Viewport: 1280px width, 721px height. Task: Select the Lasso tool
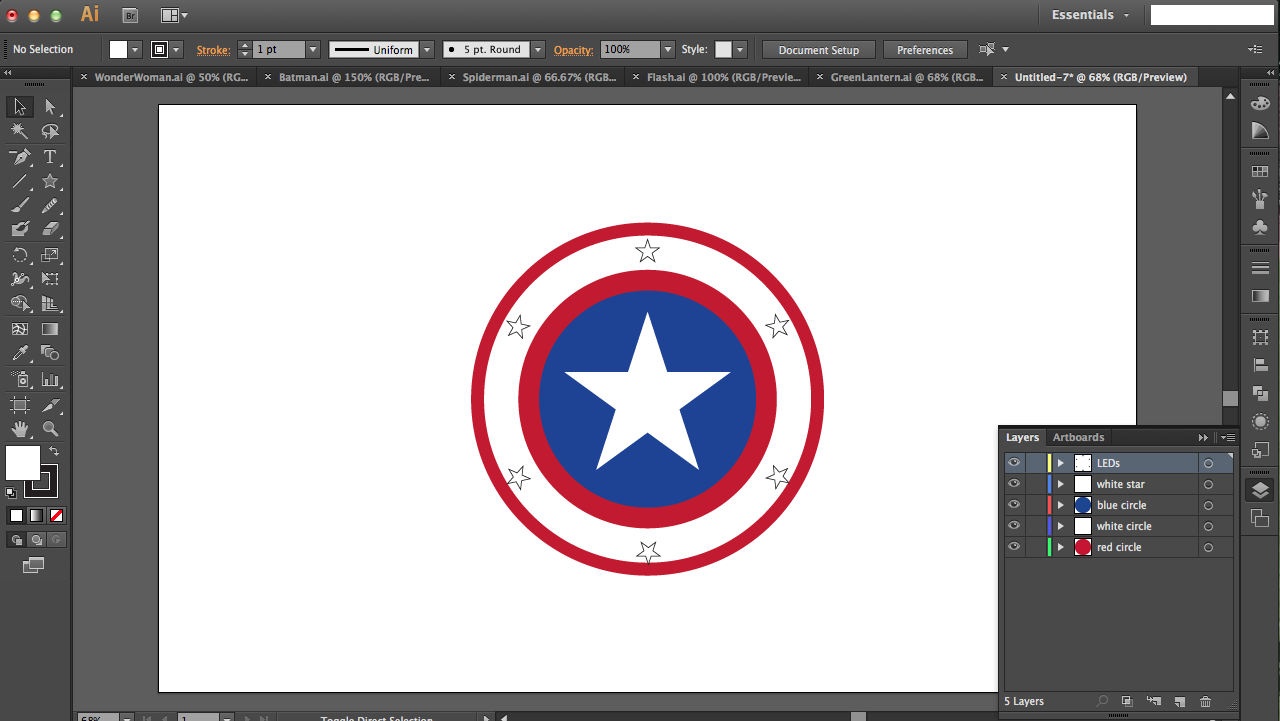tap(50, 132)
